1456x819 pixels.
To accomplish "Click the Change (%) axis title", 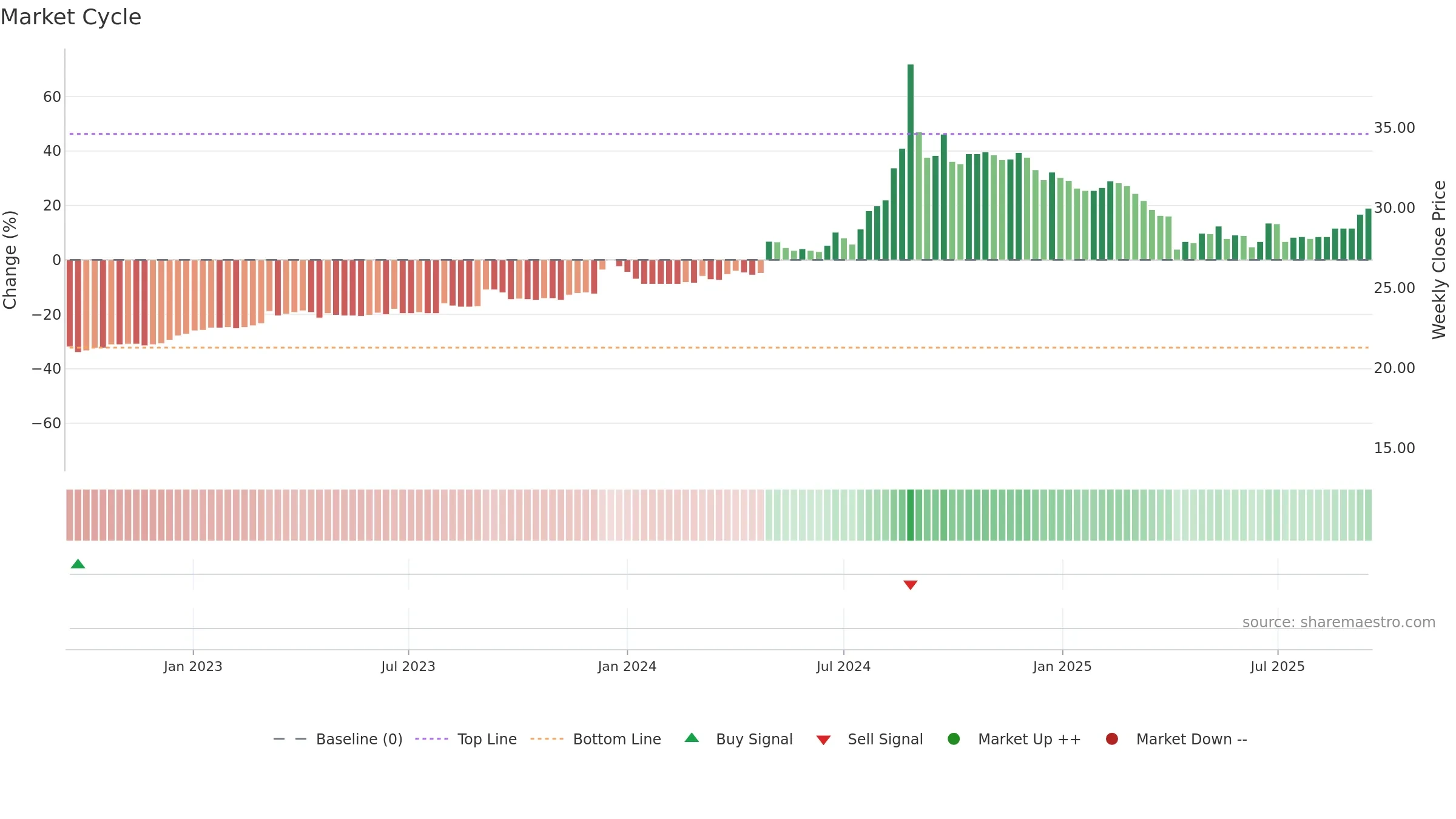I will [x=10, y=260].
